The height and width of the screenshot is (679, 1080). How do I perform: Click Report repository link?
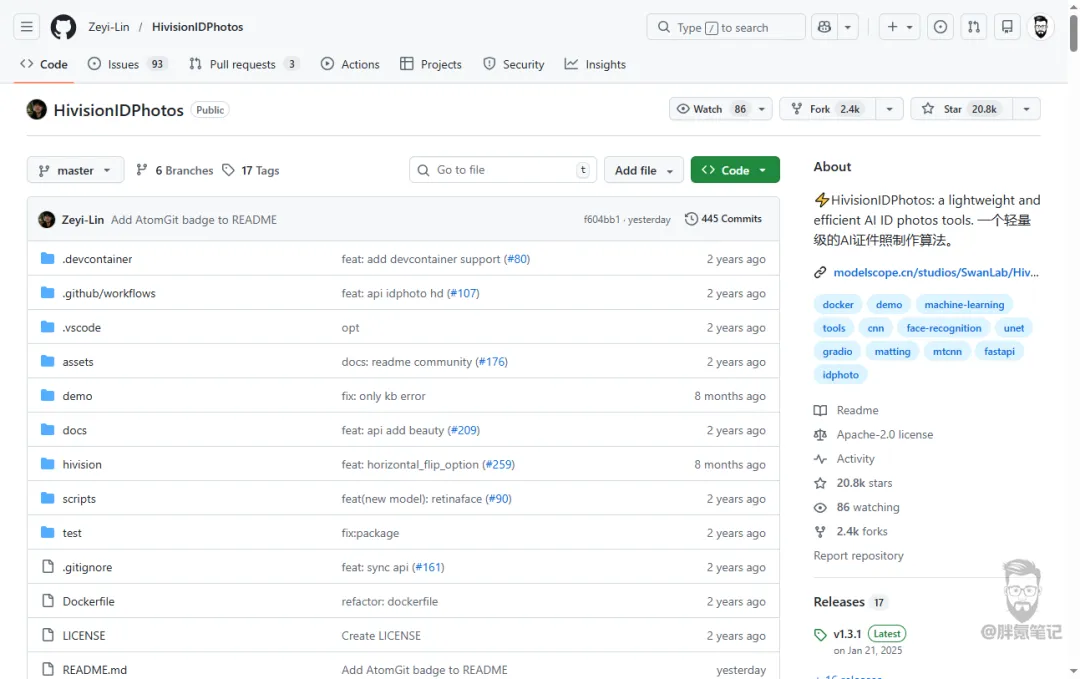858,556
